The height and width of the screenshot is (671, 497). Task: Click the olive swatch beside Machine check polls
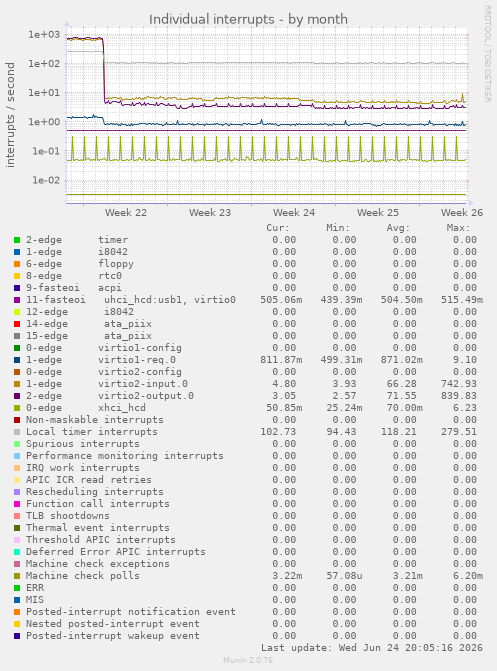tap(17, 576)
